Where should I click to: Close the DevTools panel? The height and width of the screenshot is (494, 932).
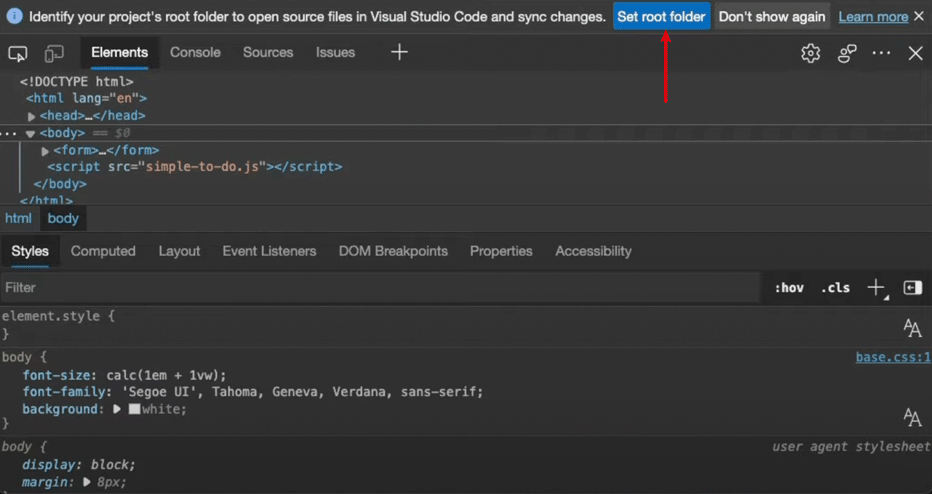coord(915,53)
